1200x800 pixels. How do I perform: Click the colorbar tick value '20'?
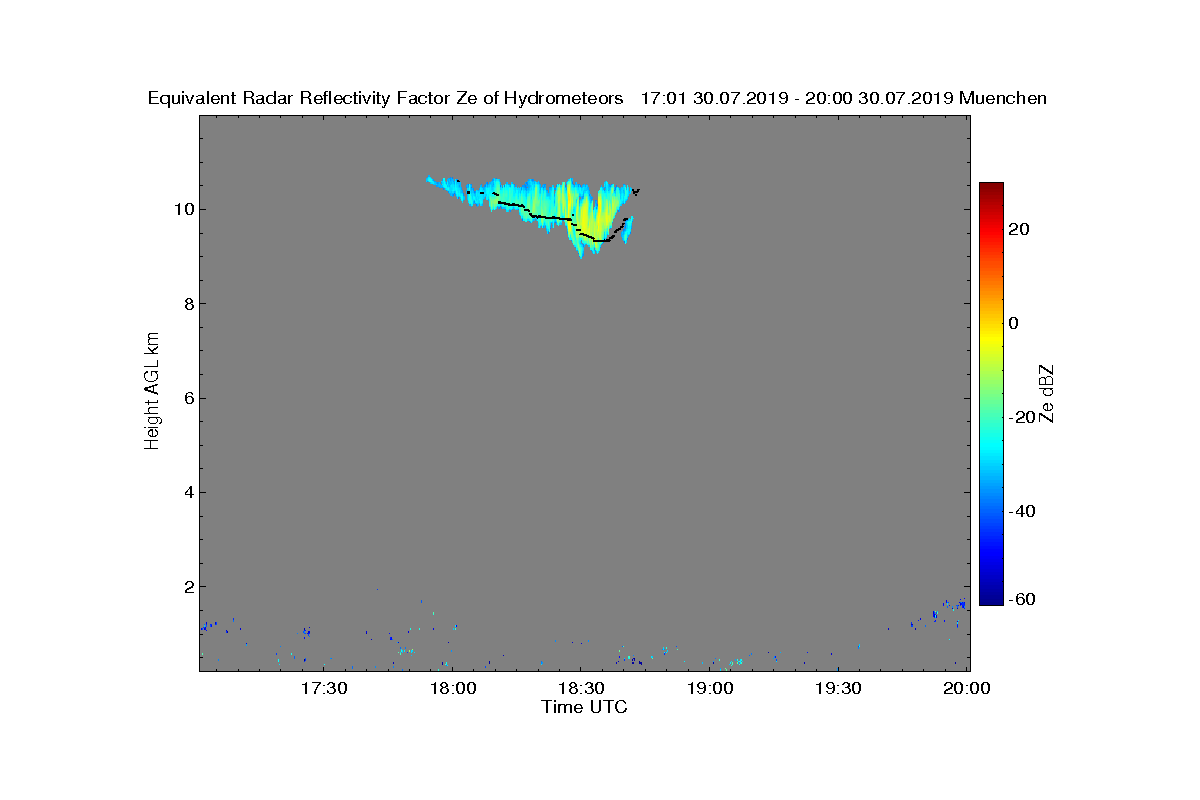point(1020,229)
